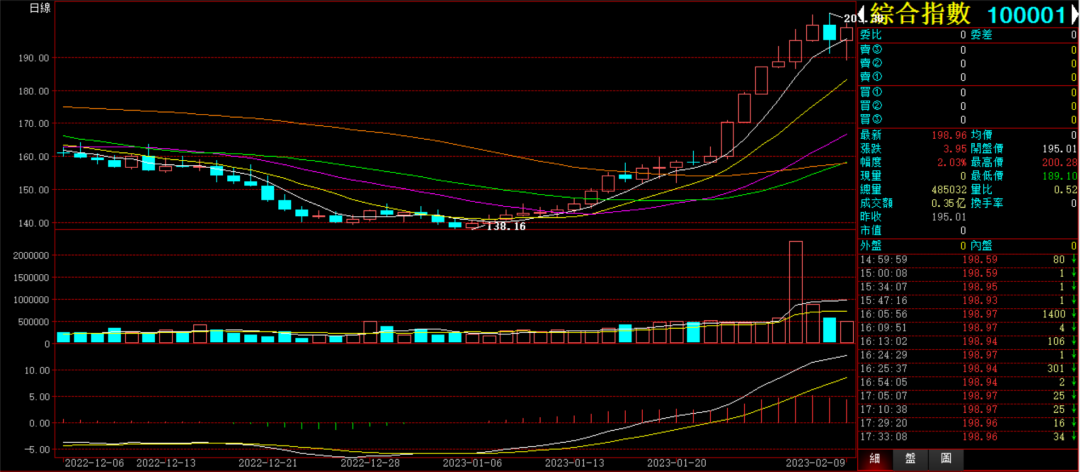Viewport: 1080px width, 472px height.
Task: Click the 日線 period label
Action: 41,8
